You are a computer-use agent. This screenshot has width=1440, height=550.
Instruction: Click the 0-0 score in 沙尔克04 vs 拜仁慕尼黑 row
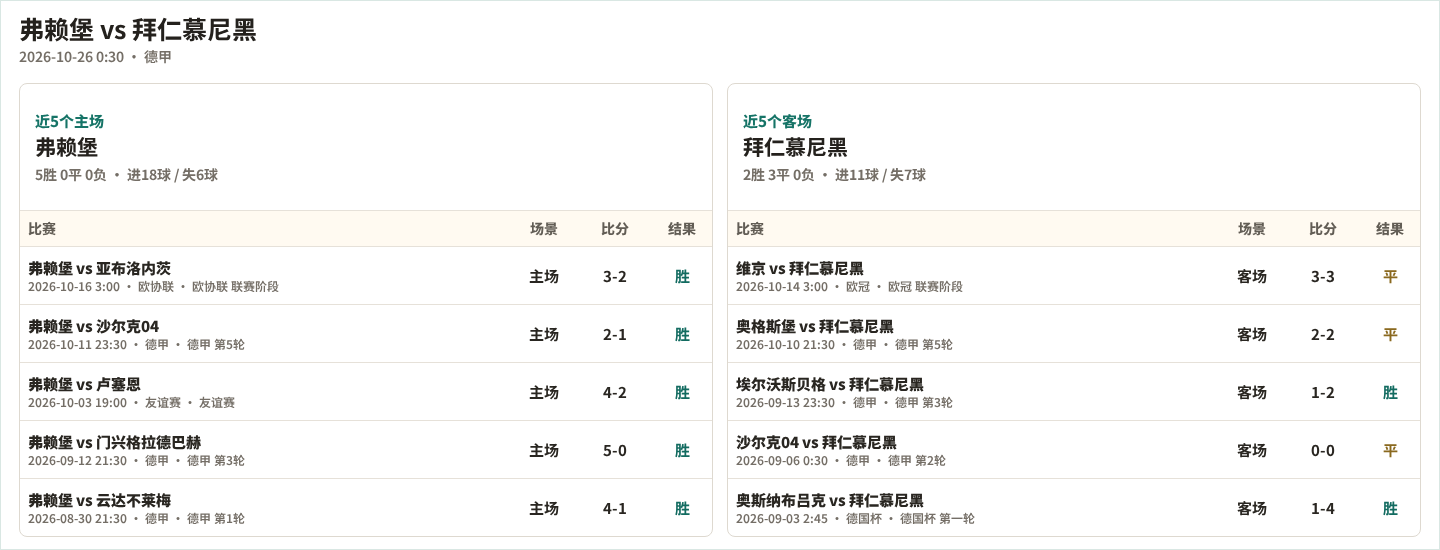(x=1323, y=450)
